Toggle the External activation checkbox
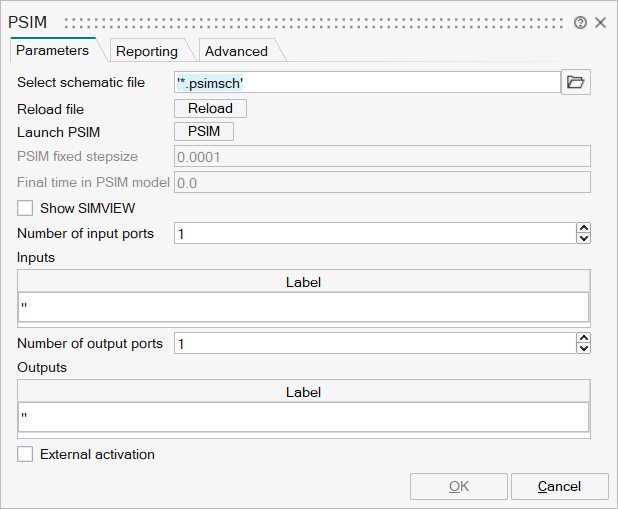Viewport: 618px width, 509px height. tap(26, 454)
